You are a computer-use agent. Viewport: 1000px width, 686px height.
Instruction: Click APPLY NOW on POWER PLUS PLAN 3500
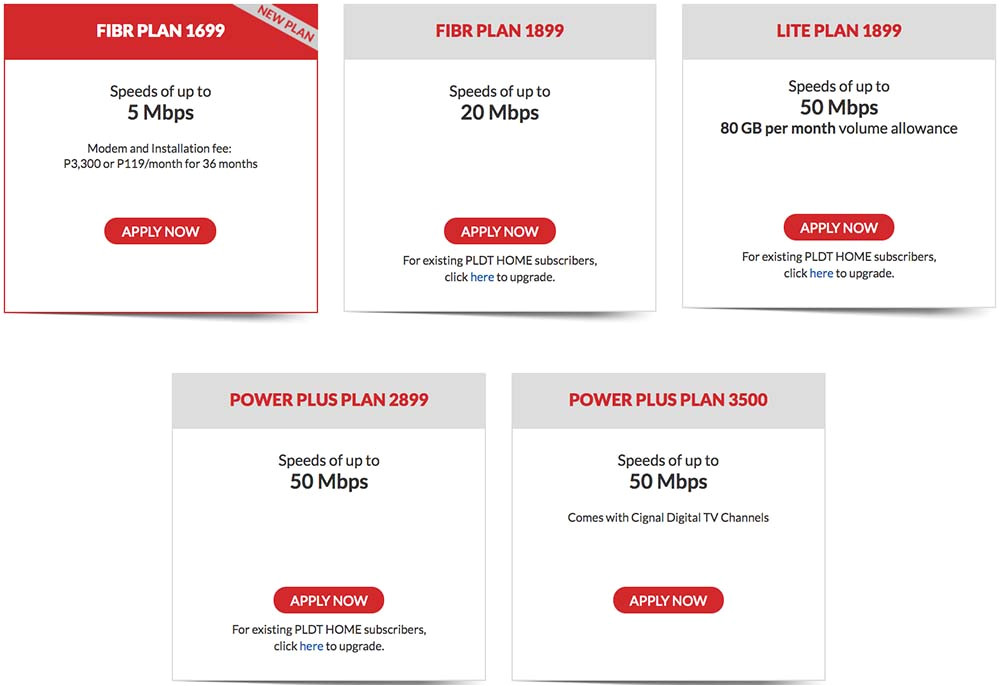coord(668,600)
